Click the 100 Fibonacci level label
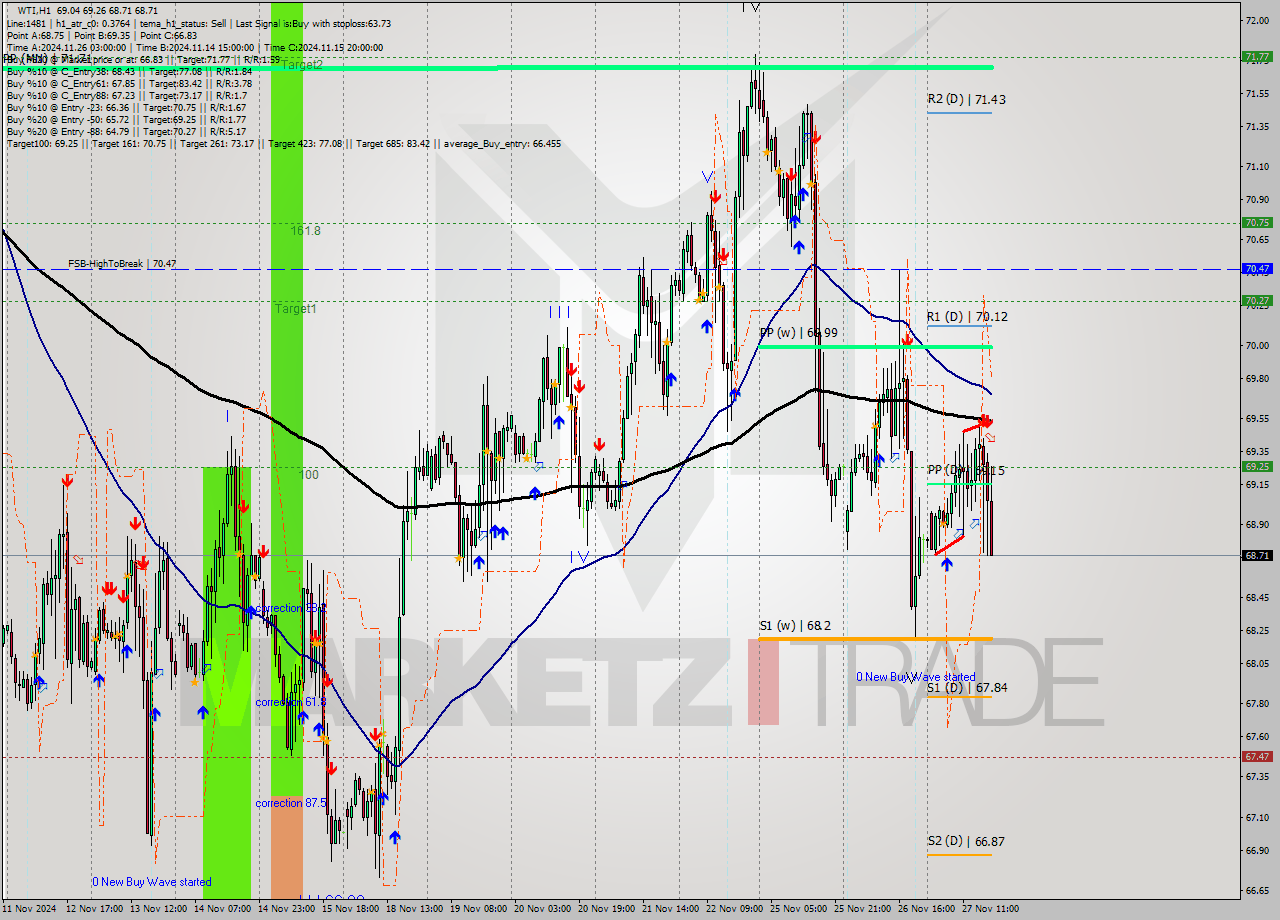This screenshot has width=1280, height=920. pyautogui.click(x=309, y=474)
